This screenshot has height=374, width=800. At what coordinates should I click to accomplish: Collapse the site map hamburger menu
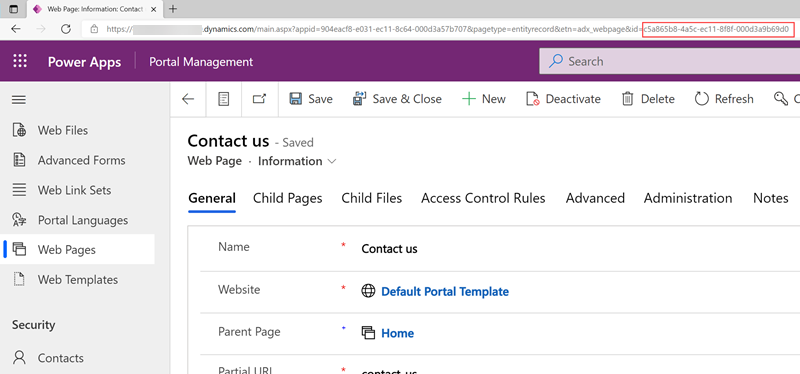(19, 99)
